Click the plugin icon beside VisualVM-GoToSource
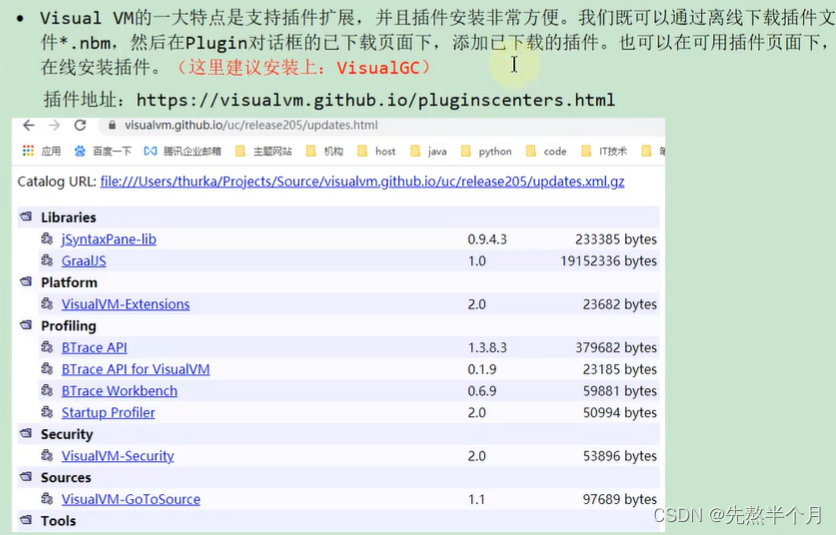Screen dimensions: 836x535 [47, 499]
